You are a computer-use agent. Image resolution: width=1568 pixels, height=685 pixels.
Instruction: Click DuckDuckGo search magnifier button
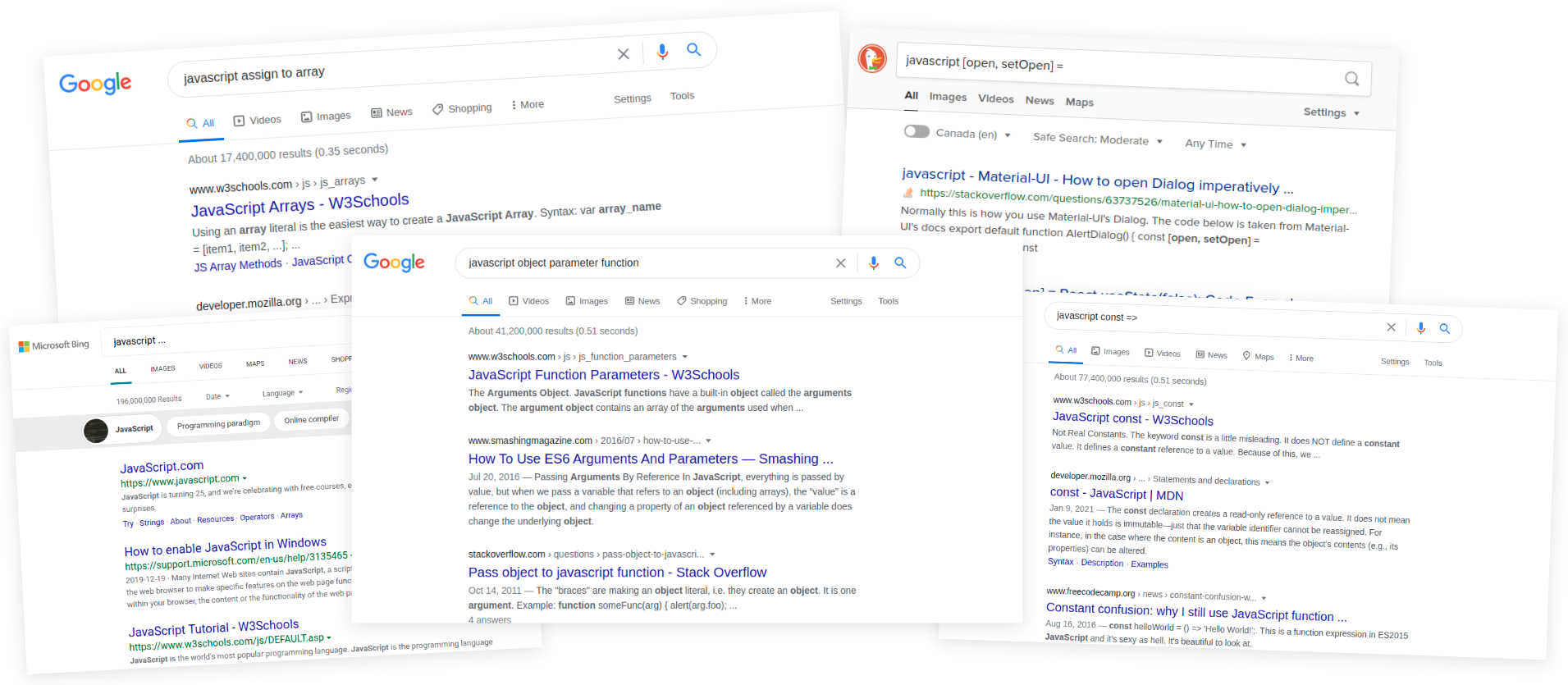tap(1351, 79)
